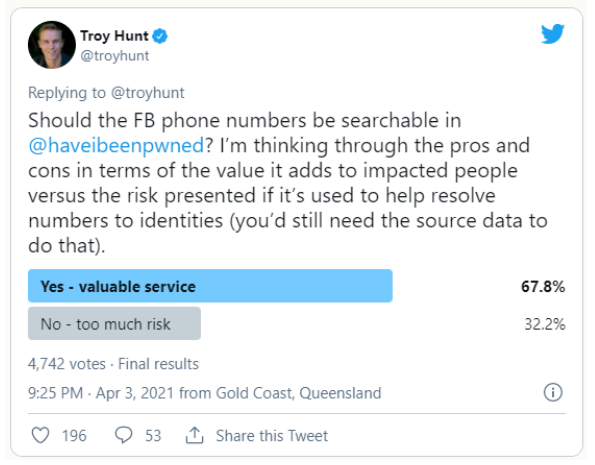Open the @troyhunt handle under name
This screenshot has width=595, height=465.
click(115, 56)
